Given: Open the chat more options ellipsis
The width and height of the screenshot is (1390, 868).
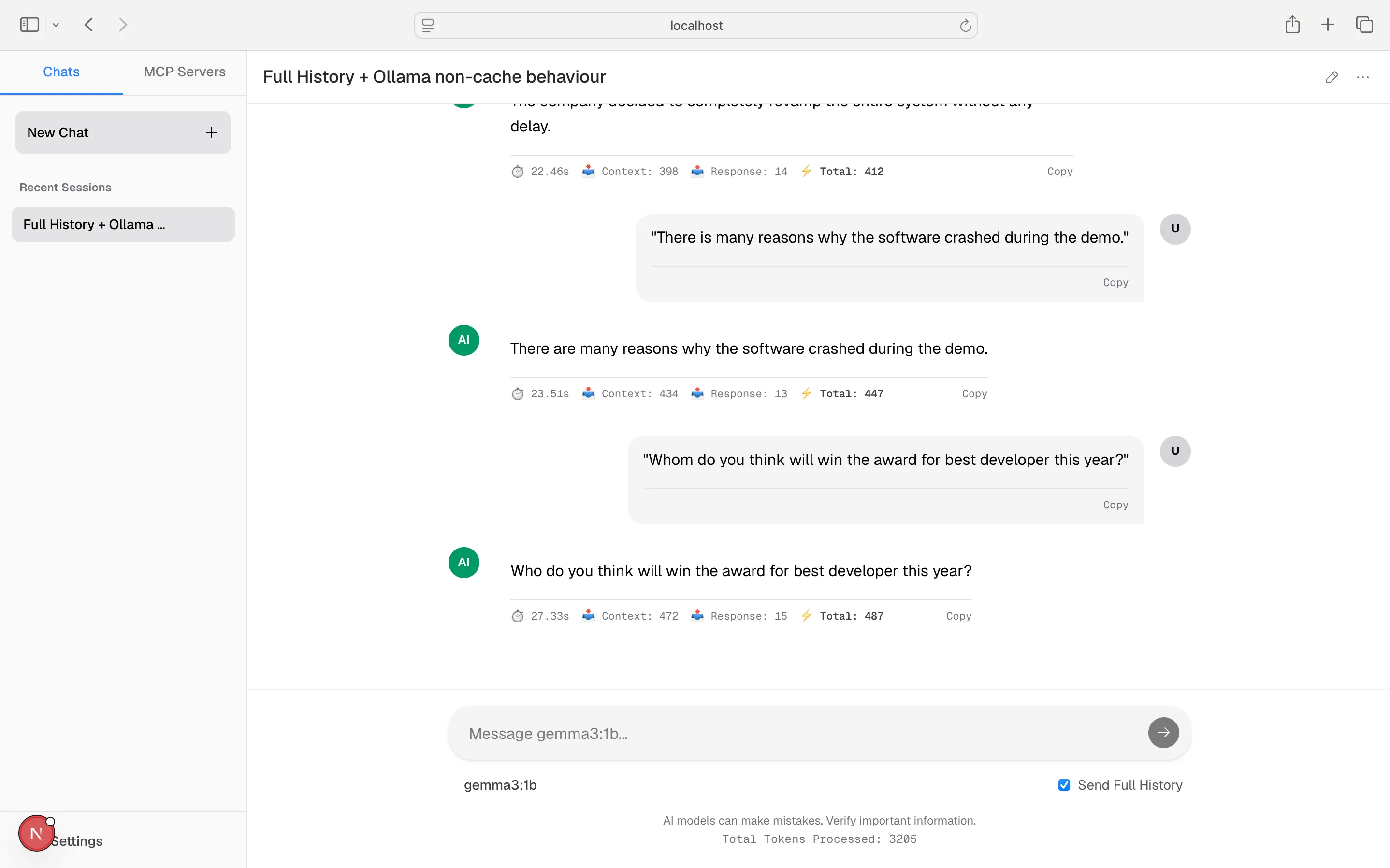Looking at the screenshot, I should (x=1362, y=77).
